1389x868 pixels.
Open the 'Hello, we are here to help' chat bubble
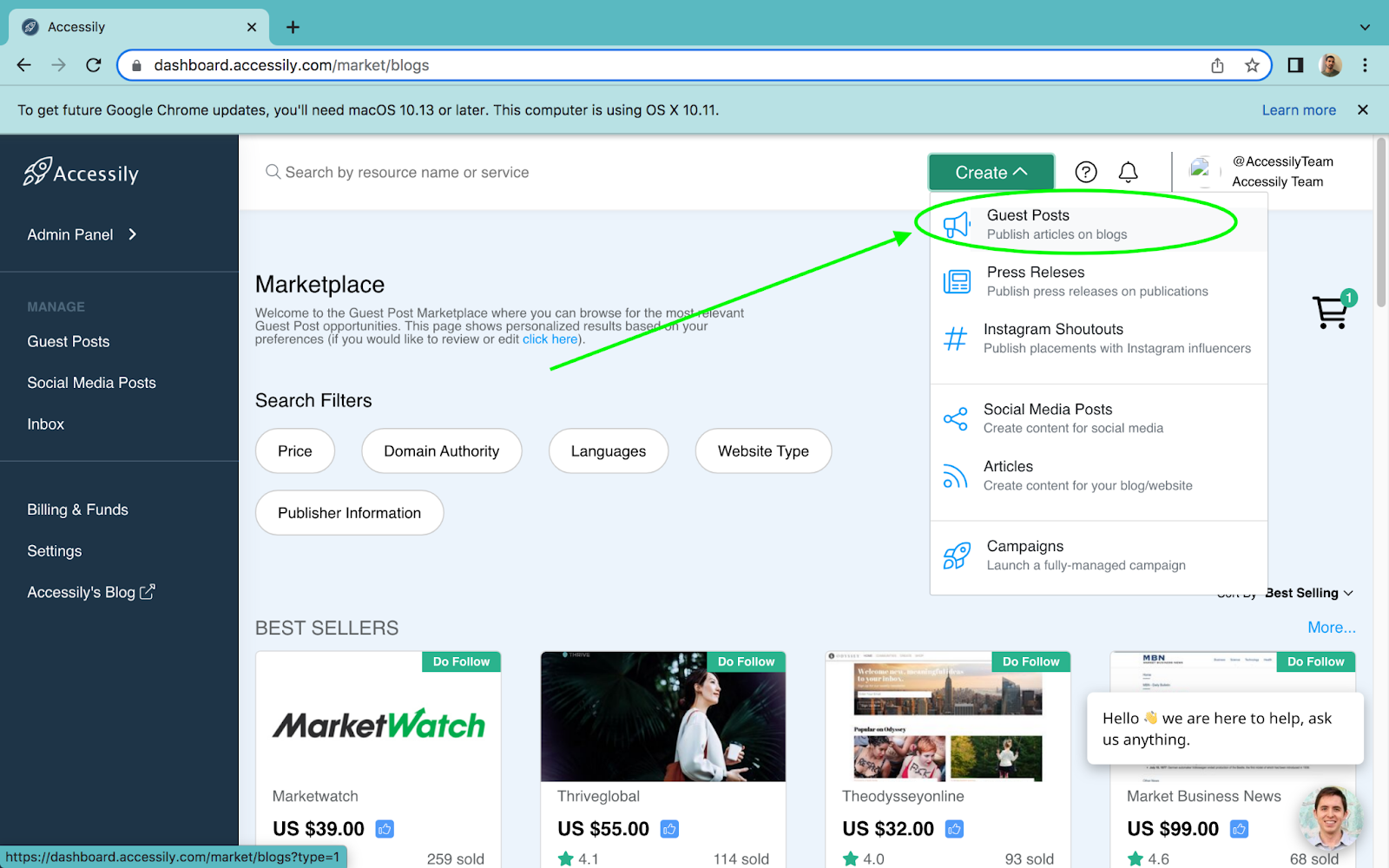(1225, 728)
